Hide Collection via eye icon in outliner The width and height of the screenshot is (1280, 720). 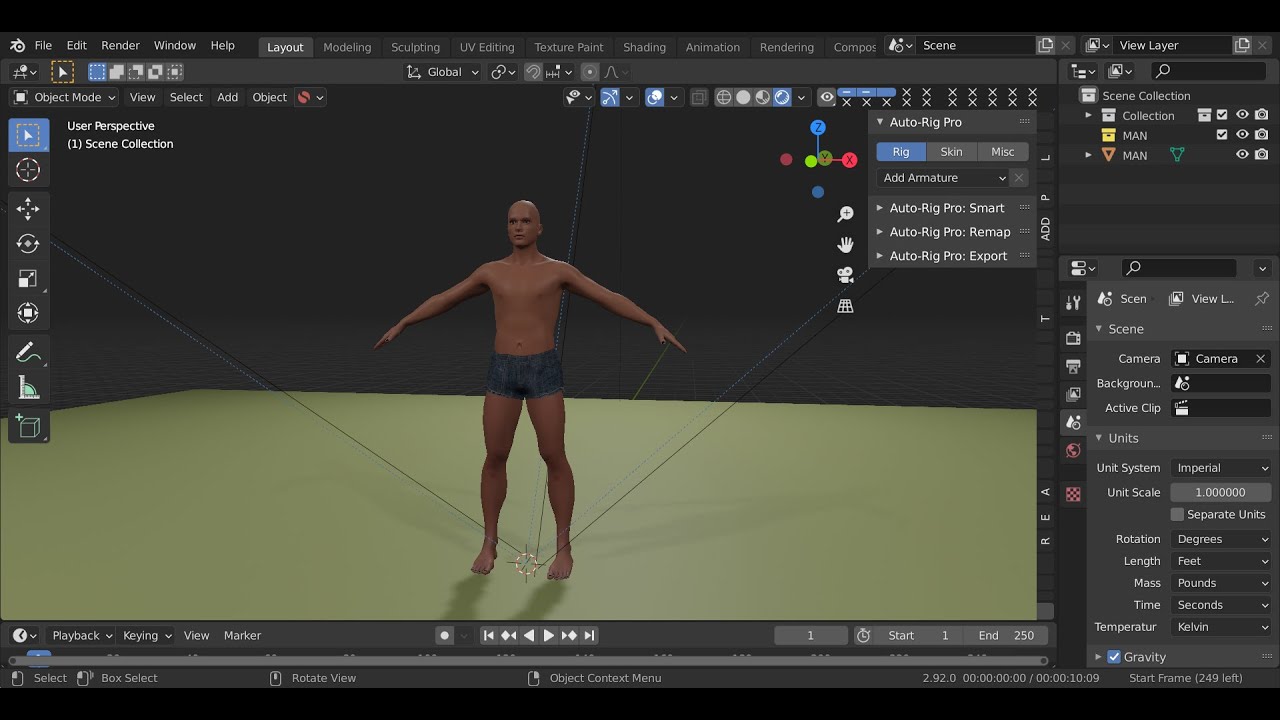1242,116
